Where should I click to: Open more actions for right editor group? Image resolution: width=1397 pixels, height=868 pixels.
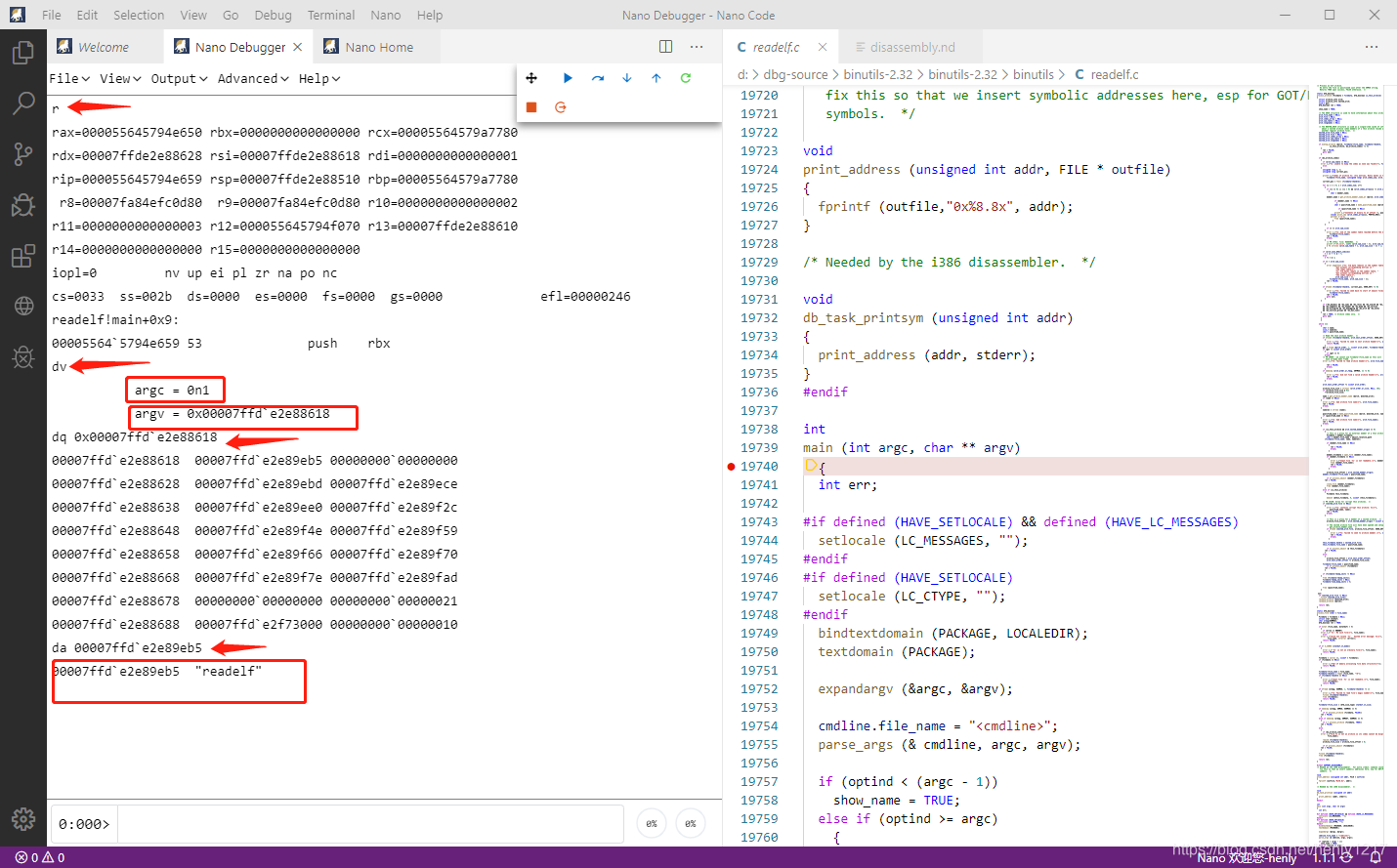(1372, 47)
